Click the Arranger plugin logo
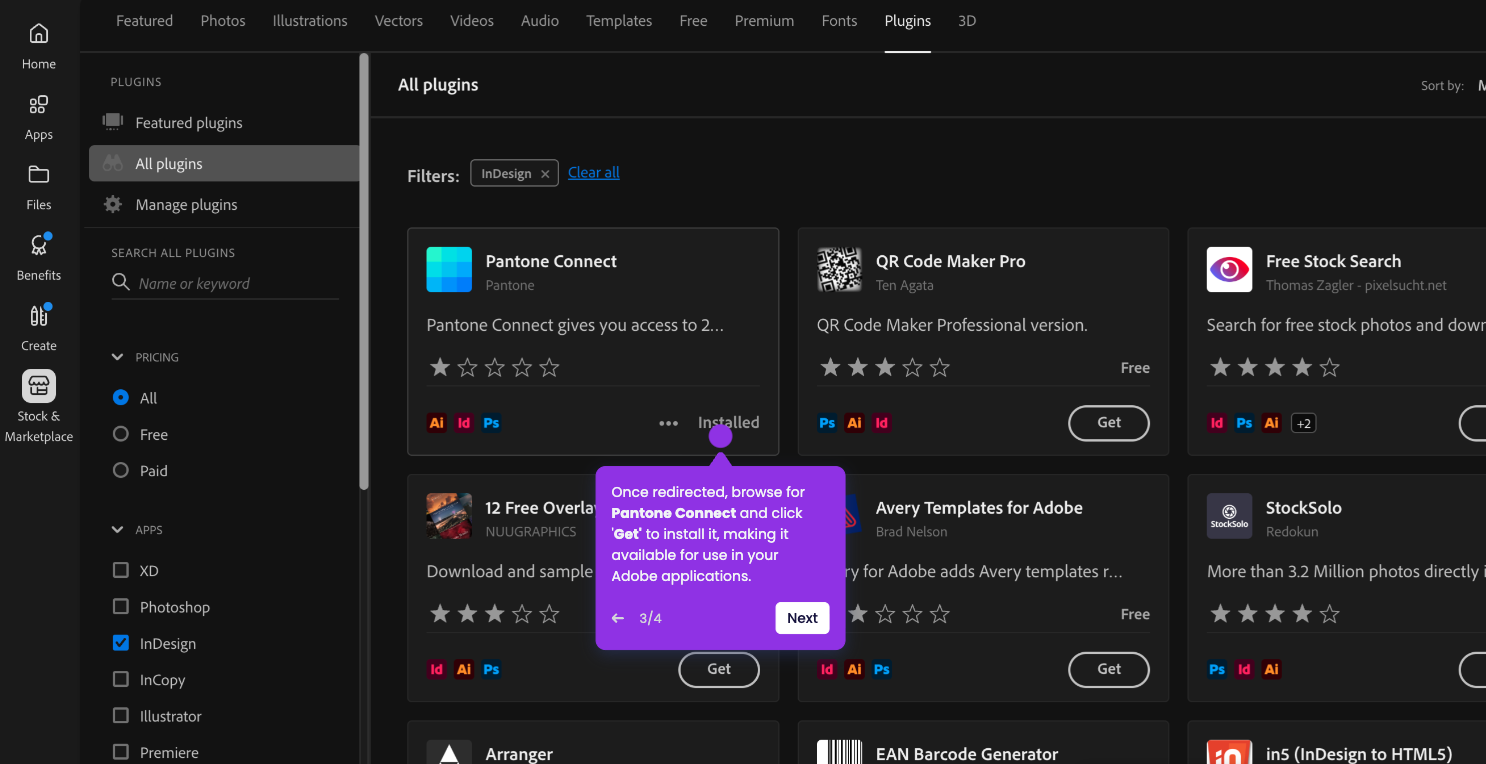The image size is (1486, 764). click(449, 752)
